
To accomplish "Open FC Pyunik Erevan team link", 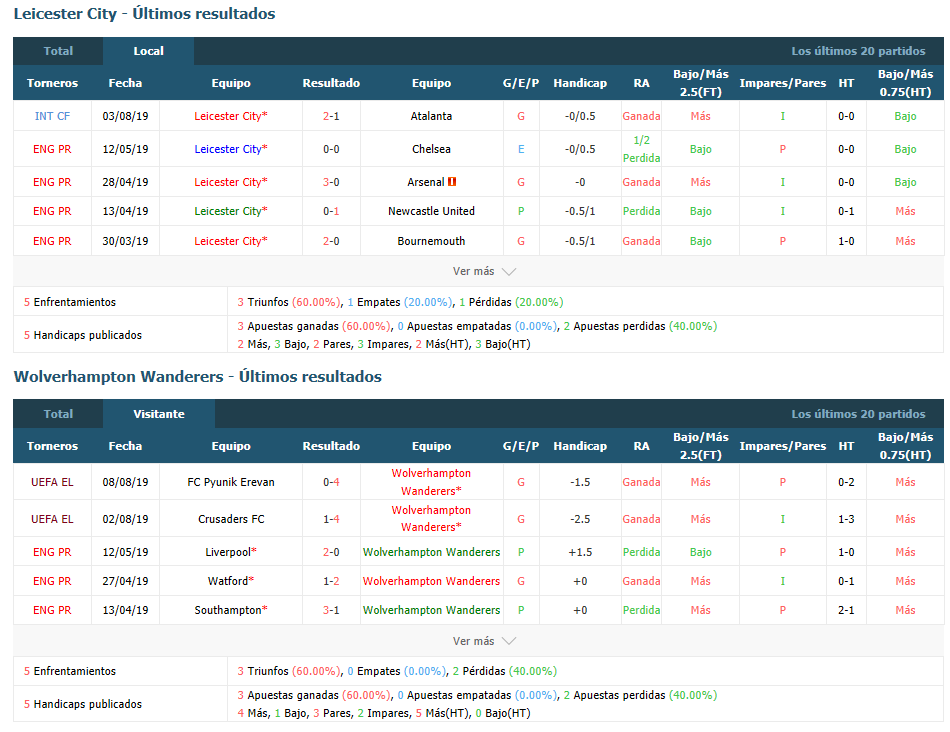I will click(x=231, y=482).
